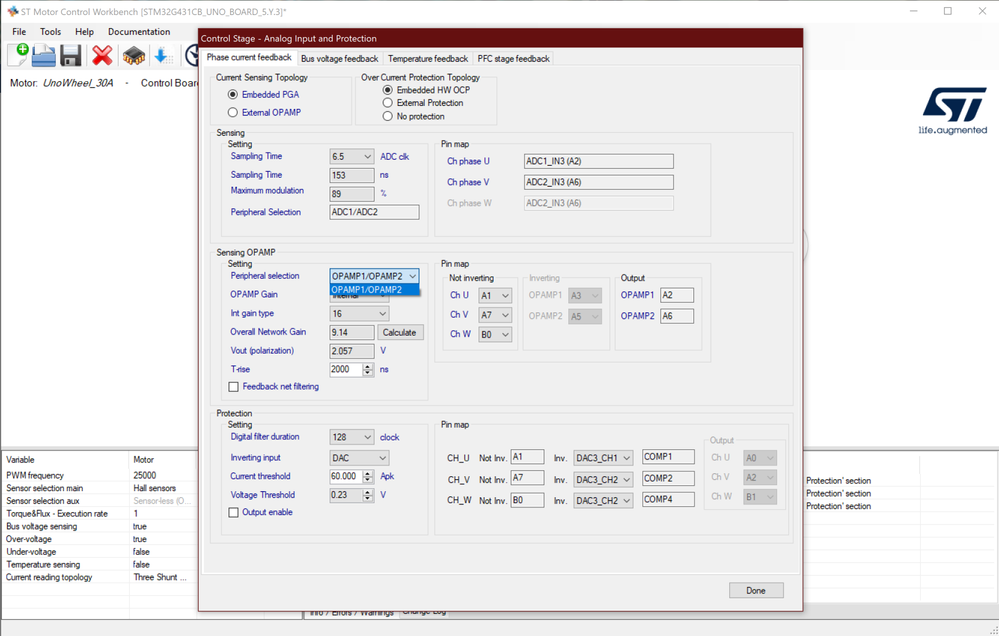This screenshot has width=999, height=636.
Task: Open the Tools menu
Action: coord(50,31)
